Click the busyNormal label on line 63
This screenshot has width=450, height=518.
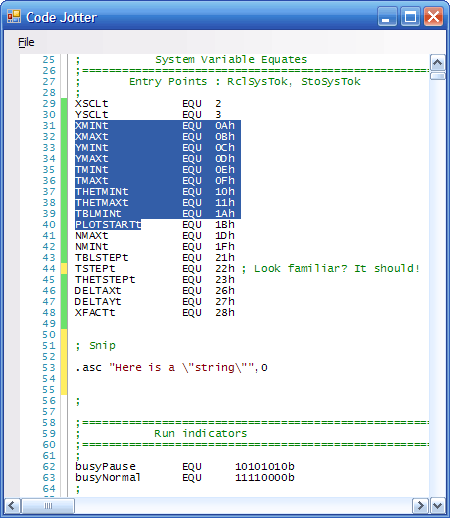108,478
